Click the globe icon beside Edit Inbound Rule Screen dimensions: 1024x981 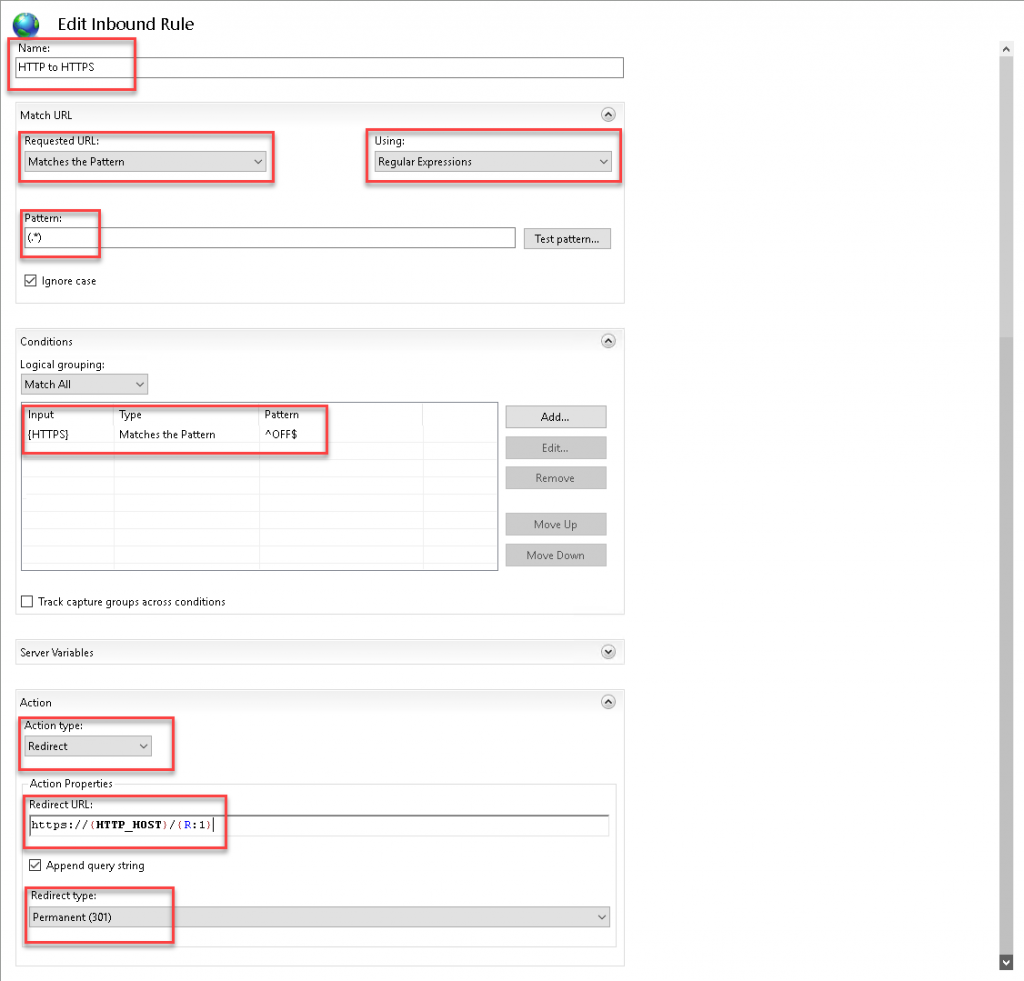tap(26, 23)
